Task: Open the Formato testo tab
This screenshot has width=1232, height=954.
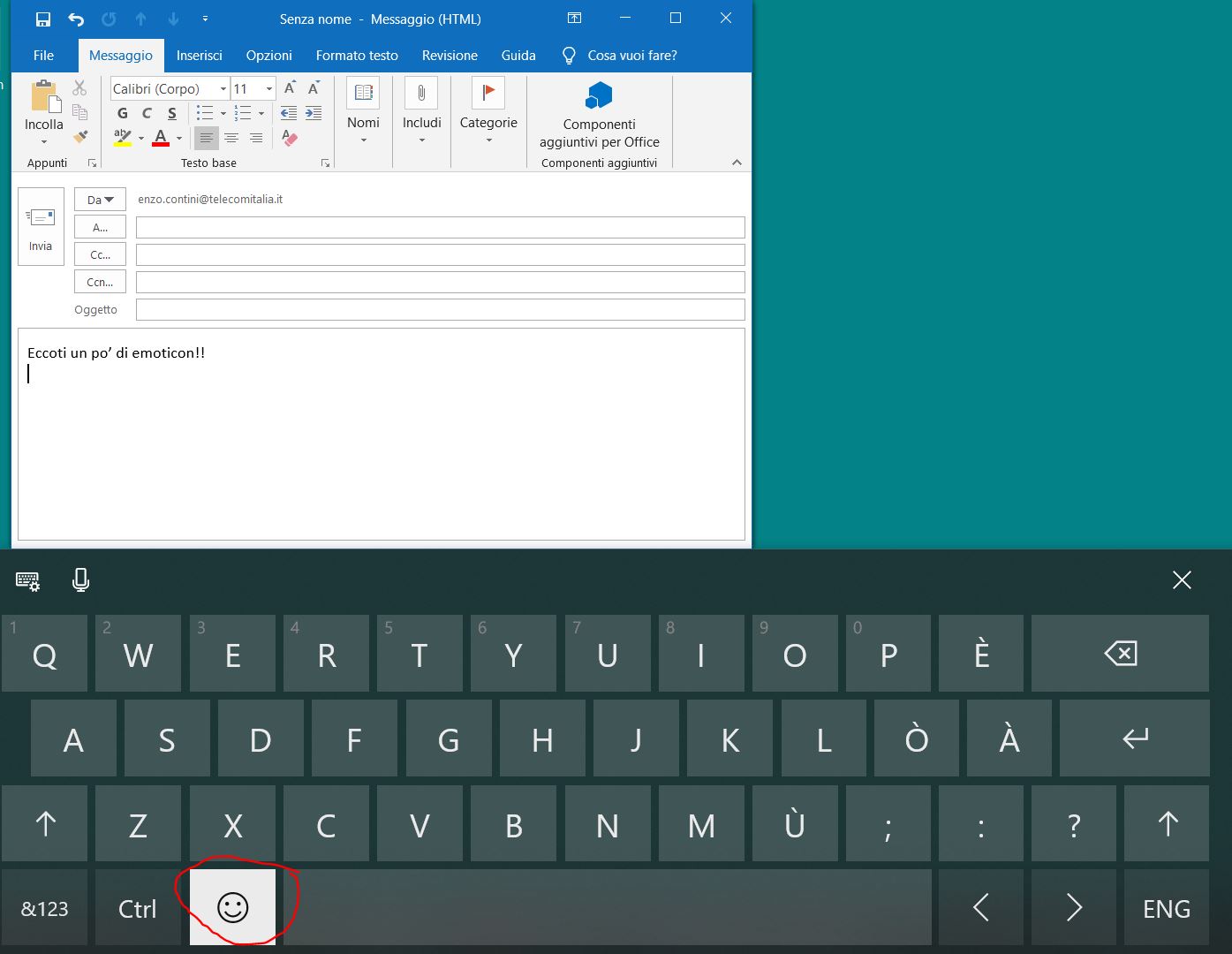Action: pos(357,56)
